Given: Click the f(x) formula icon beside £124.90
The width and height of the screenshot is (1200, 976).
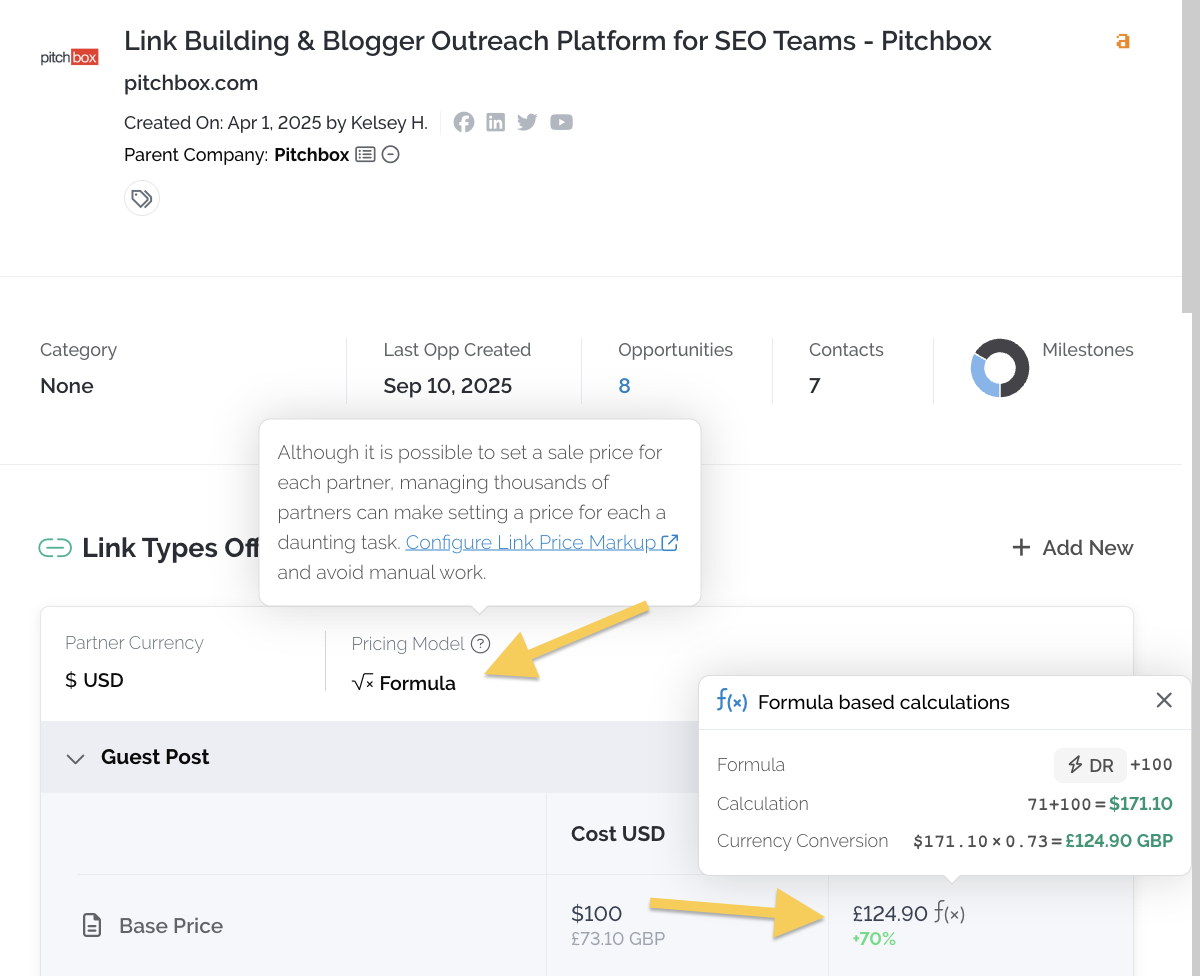Looking at the screenshot, I should pos(949,913).
